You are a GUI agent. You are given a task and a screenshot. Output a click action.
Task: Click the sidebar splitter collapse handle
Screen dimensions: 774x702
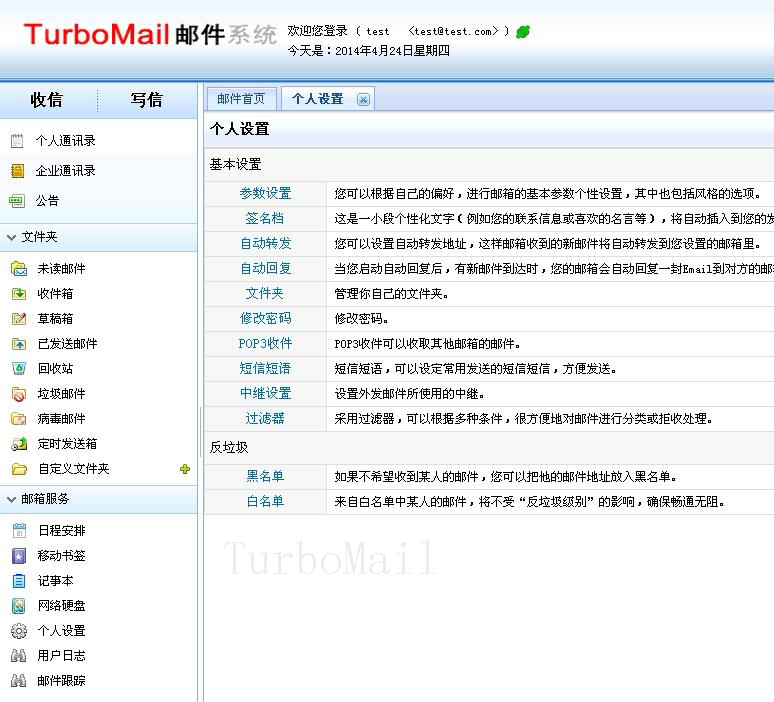pos(200,432)
